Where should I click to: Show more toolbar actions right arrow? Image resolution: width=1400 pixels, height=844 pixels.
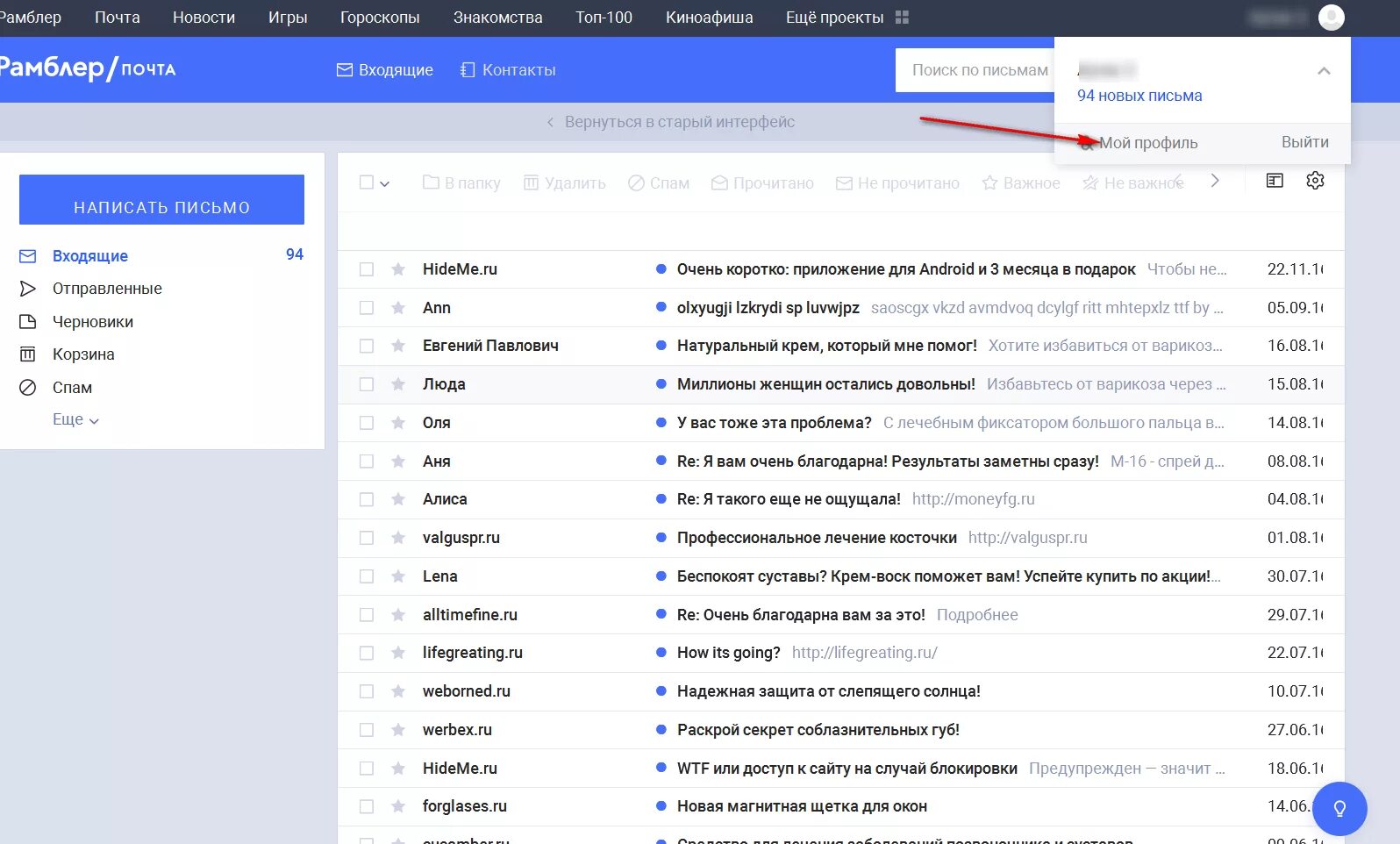pyautogui.click(x=1215, y=181)
